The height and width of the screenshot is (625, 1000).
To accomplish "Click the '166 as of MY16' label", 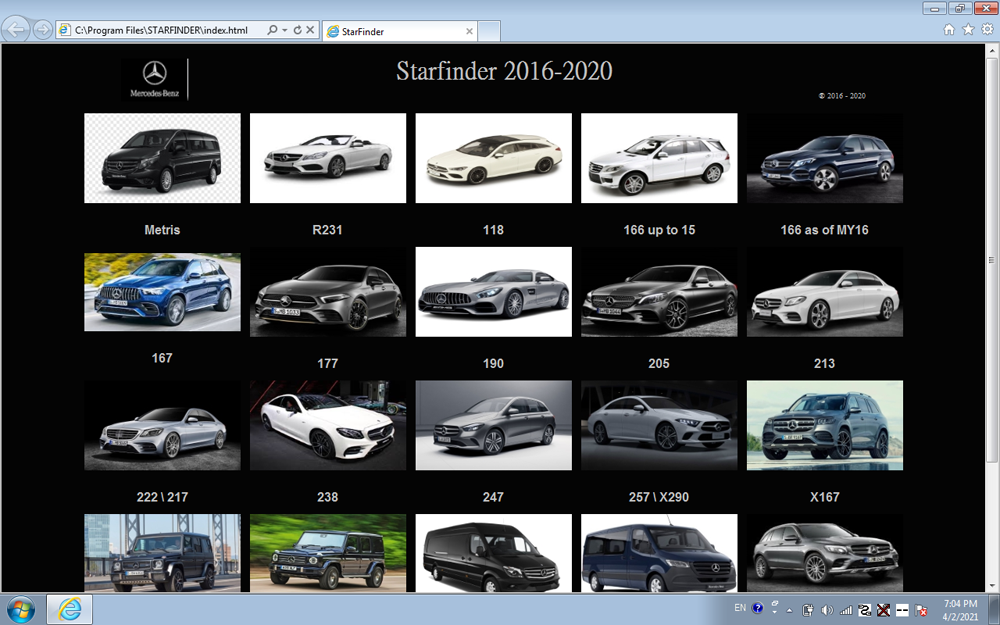I will tap(824, 230).
